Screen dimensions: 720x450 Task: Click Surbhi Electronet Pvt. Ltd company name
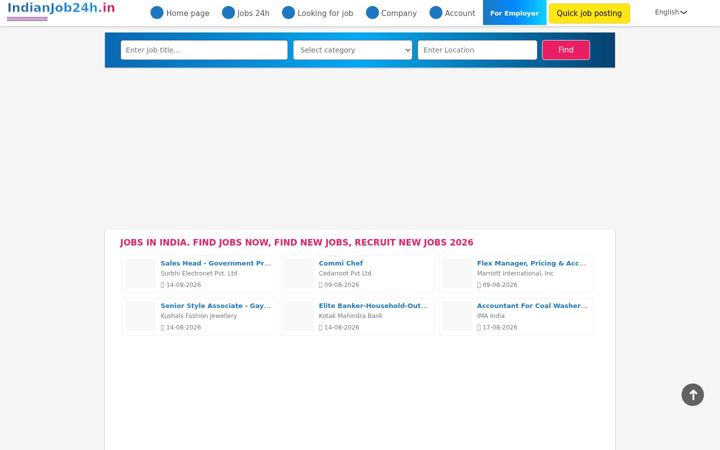(199, 273)
